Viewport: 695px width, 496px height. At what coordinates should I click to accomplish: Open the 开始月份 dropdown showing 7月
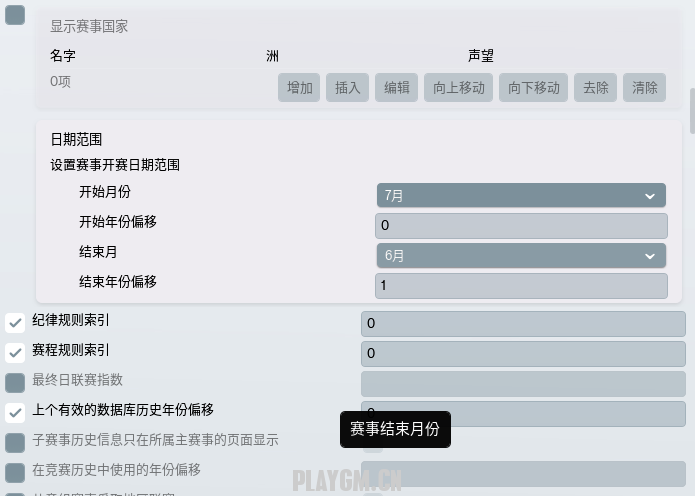[521, 195]
